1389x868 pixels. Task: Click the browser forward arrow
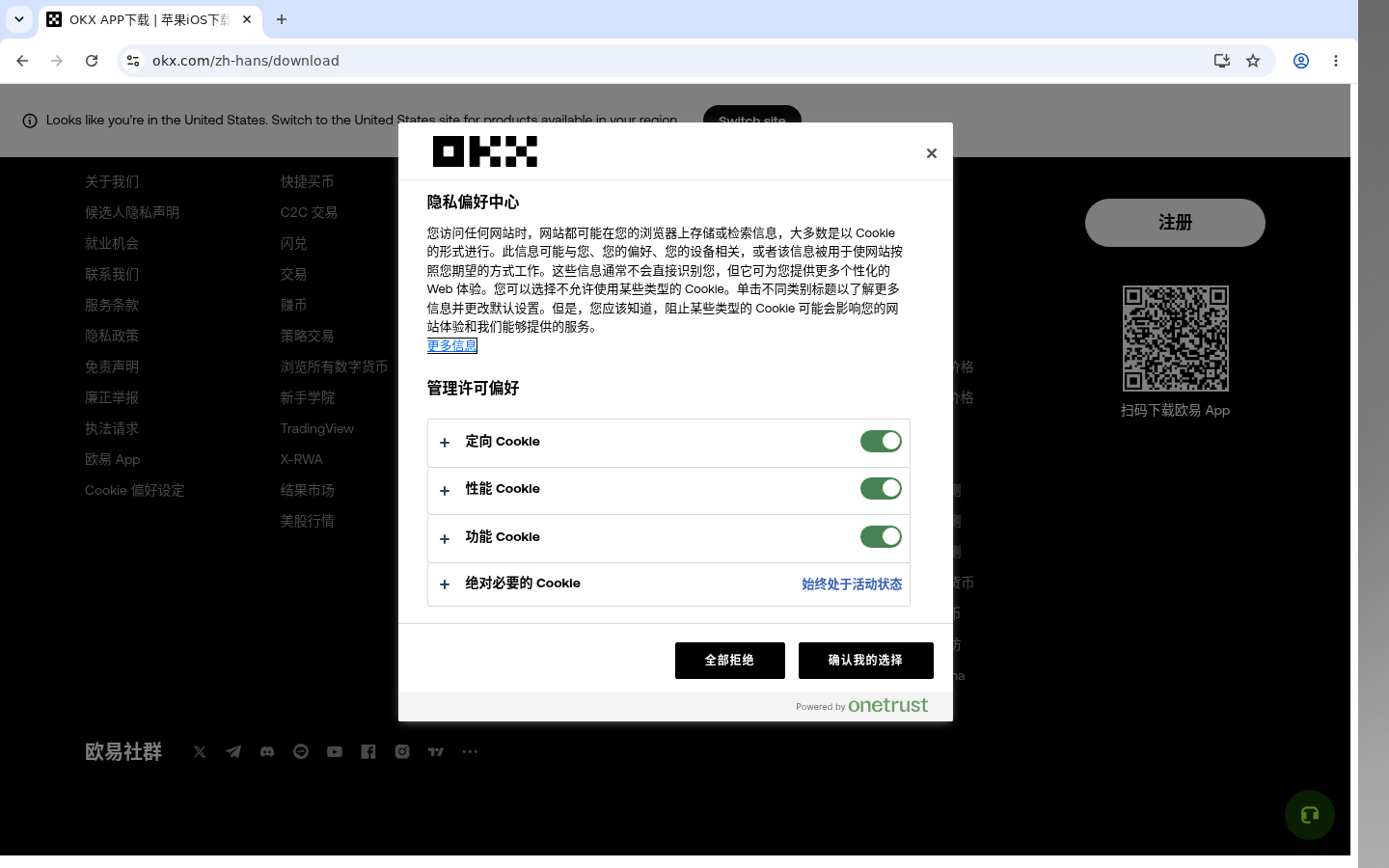(57, 61)
